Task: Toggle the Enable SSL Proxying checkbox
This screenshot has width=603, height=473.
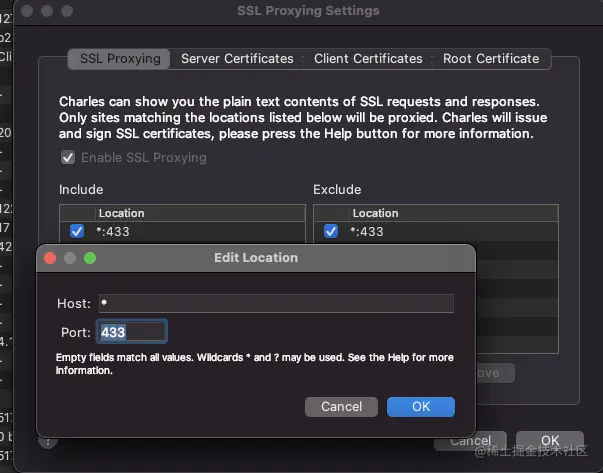Action: point(68,158)
